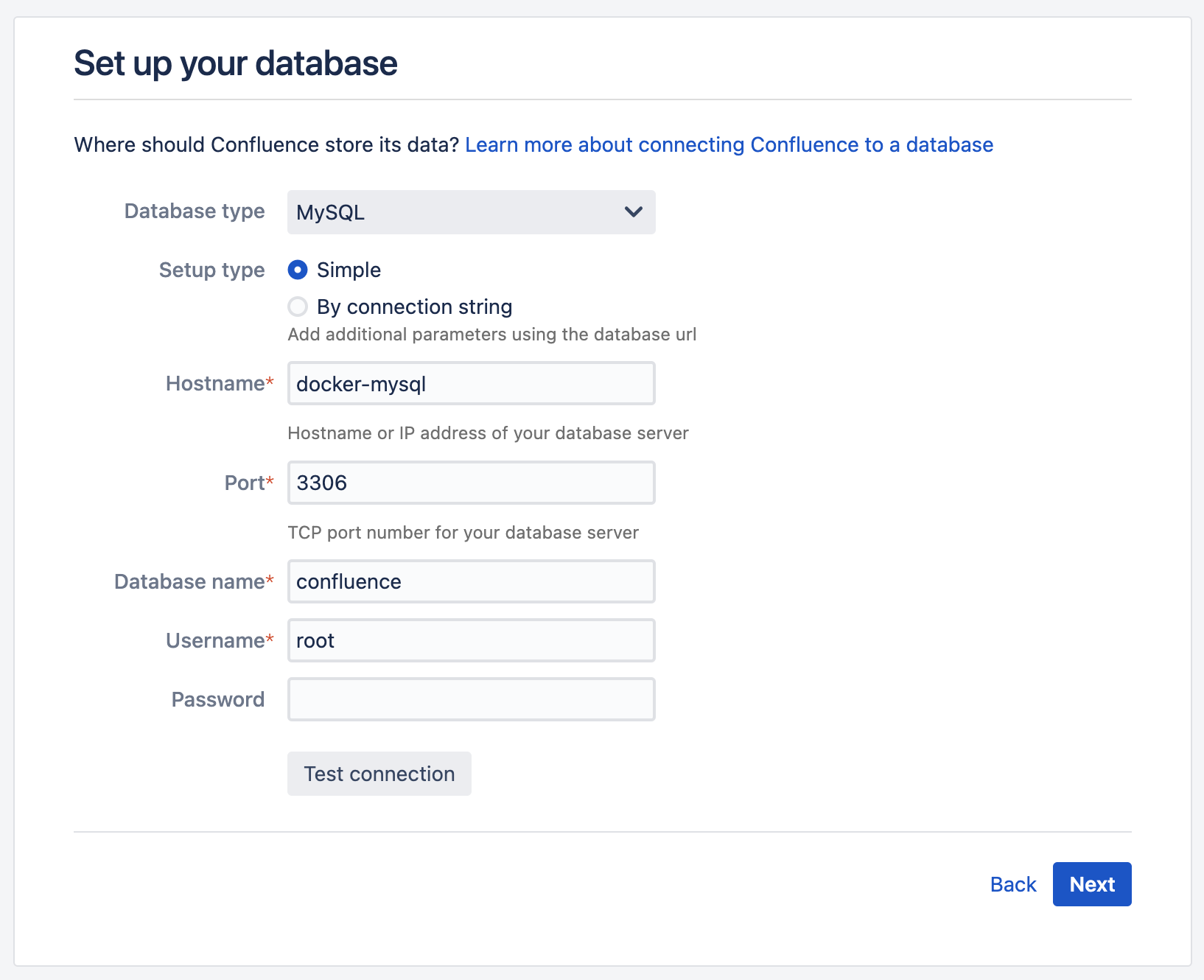
Task: Click the Username field containing root
Action: pos(471,640)
